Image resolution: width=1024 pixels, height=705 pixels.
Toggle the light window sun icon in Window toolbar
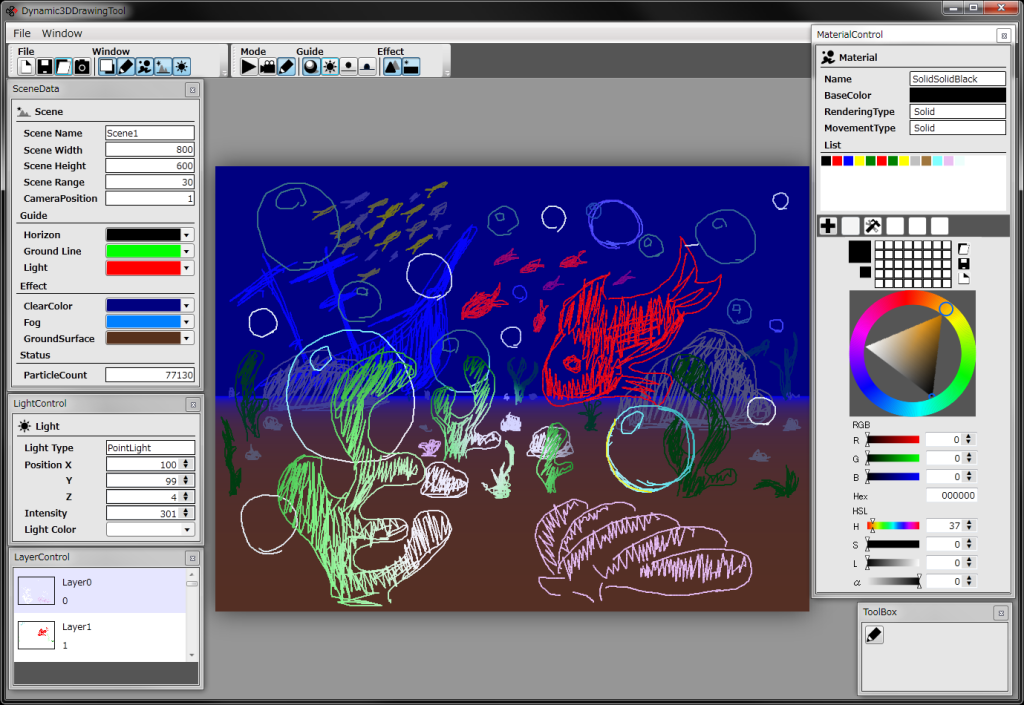[182, 67]
